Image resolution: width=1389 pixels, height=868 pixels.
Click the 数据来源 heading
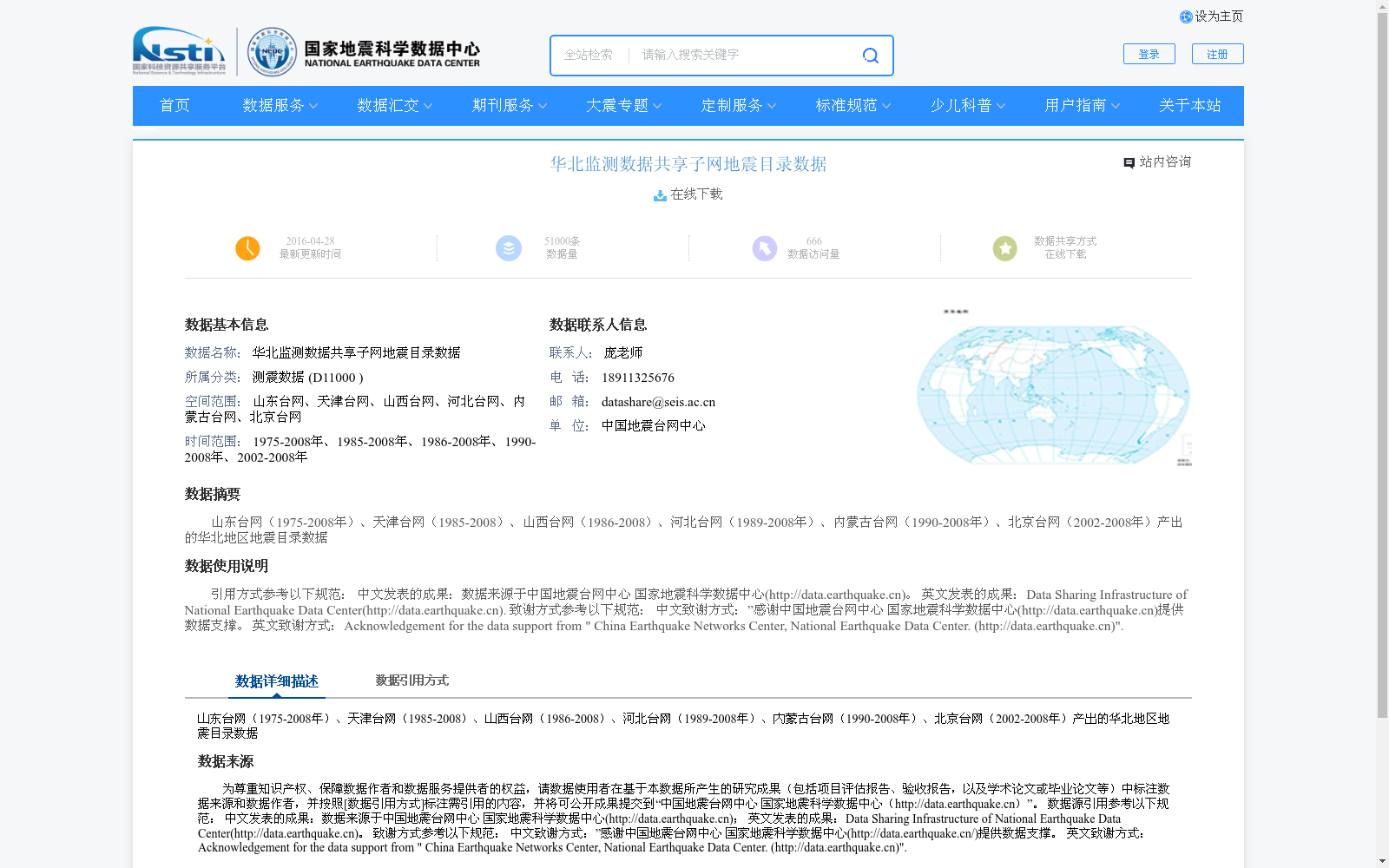(x=226, y=761)
